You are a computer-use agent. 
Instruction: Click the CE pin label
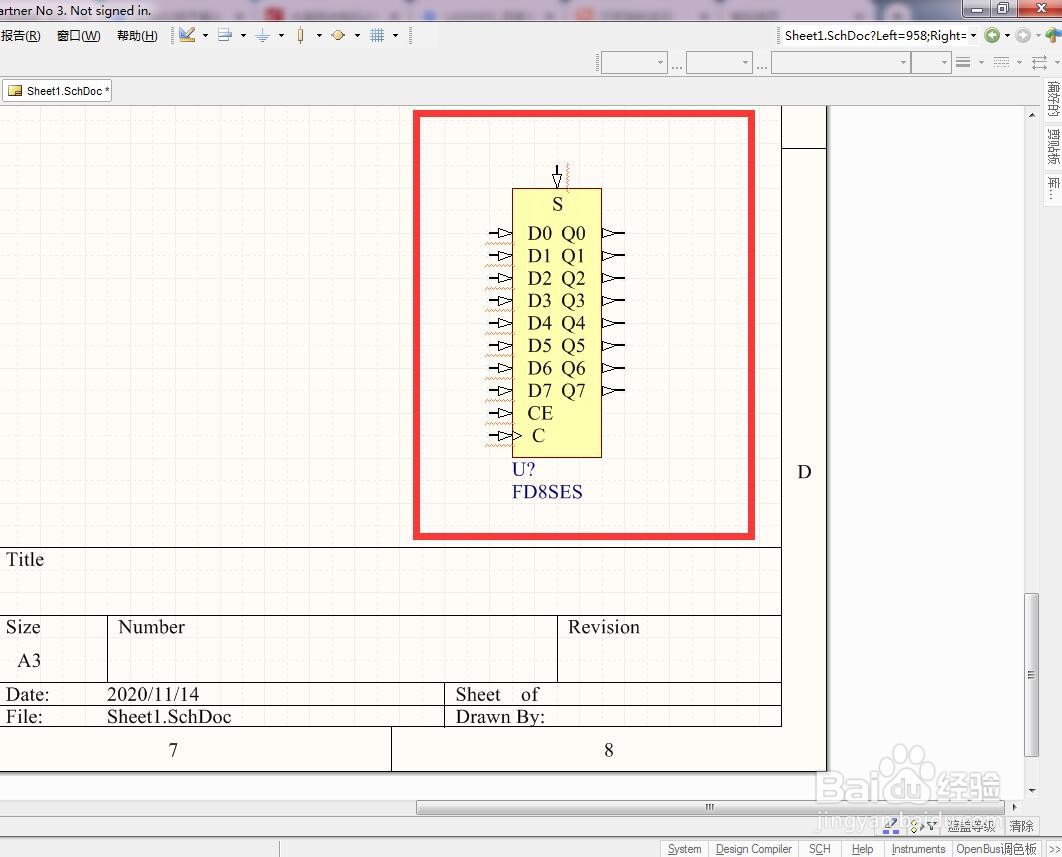point(540,413)
